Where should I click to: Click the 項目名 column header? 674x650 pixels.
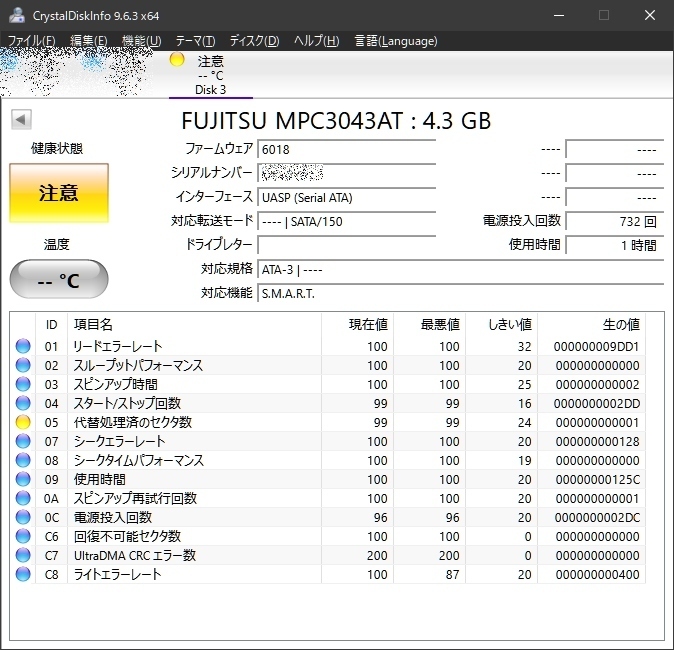pyautogui.click(x=194, y=325)
